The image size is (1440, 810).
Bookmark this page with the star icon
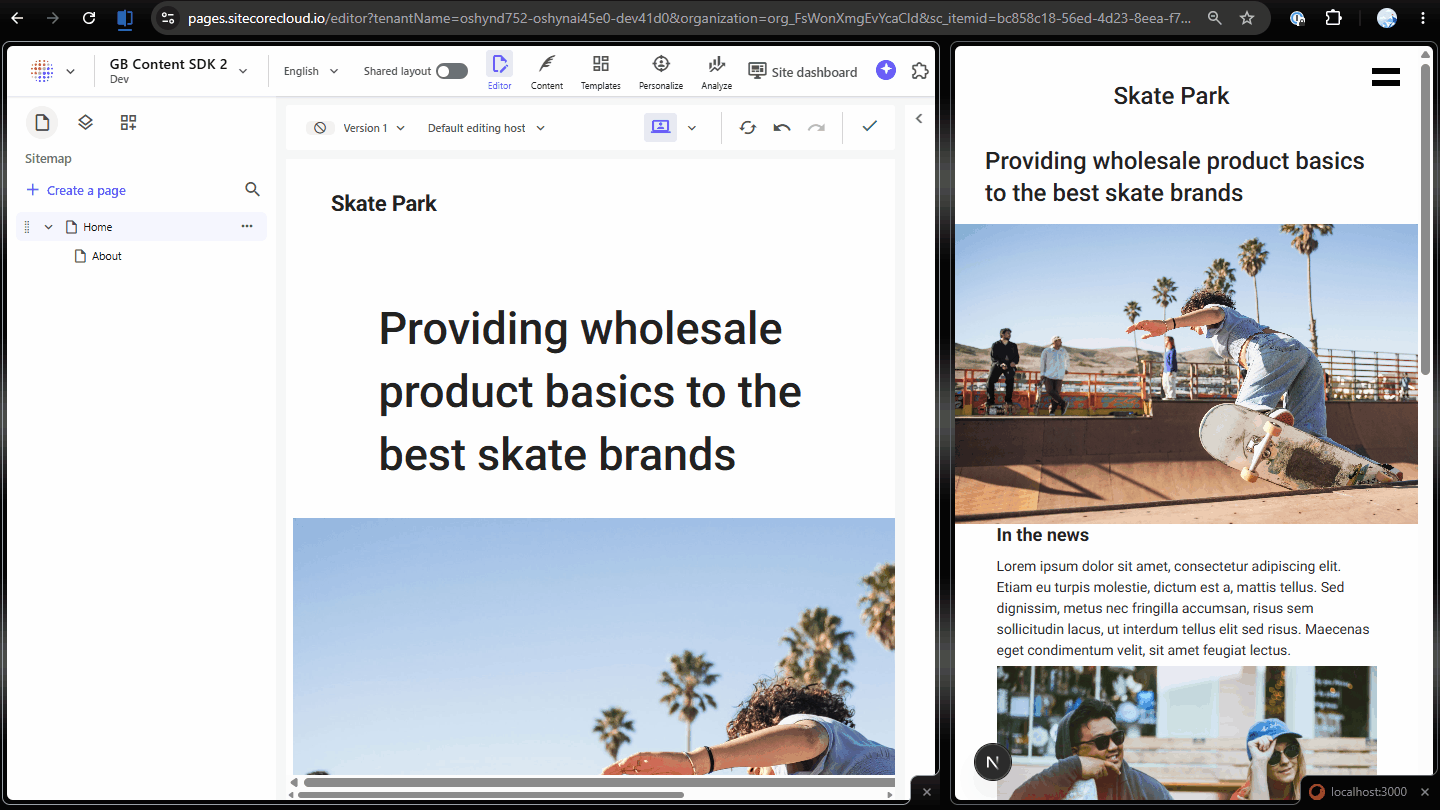coord(1247,18)
